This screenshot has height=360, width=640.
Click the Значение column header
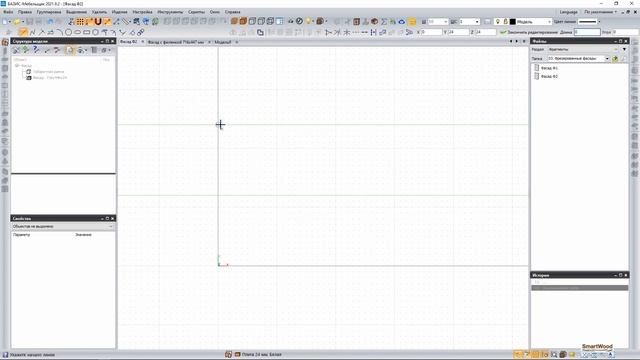(x=83, y=235)
